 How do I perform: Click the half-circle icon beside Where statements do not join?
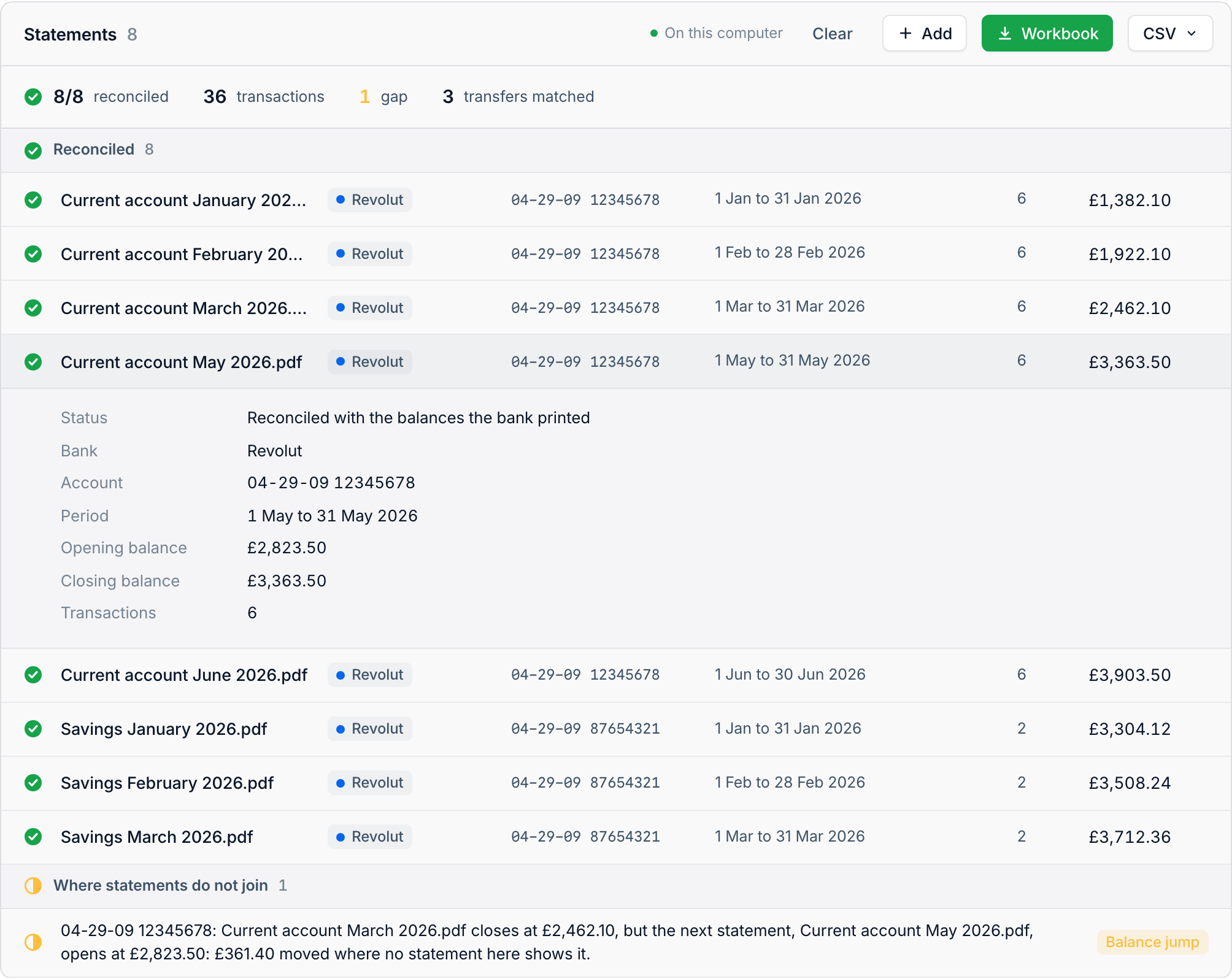coord(33,886)
